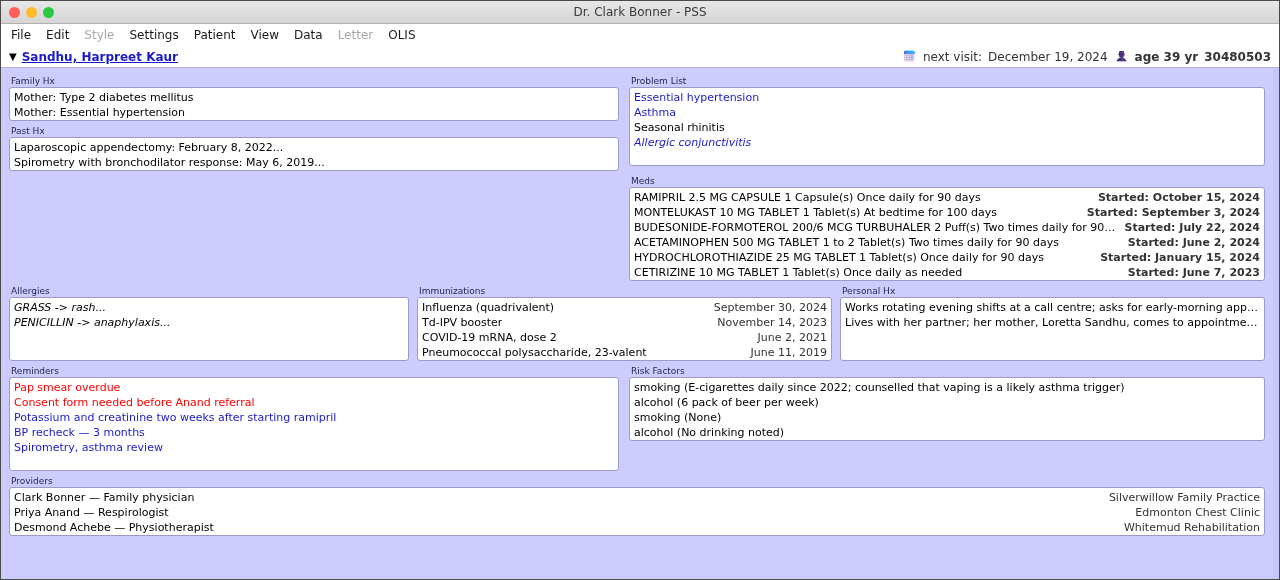Select COVID-19 mRNA, dose 2 immunization
The width and height of the screenshot is (1280, 580).
(x=624, y=338)
